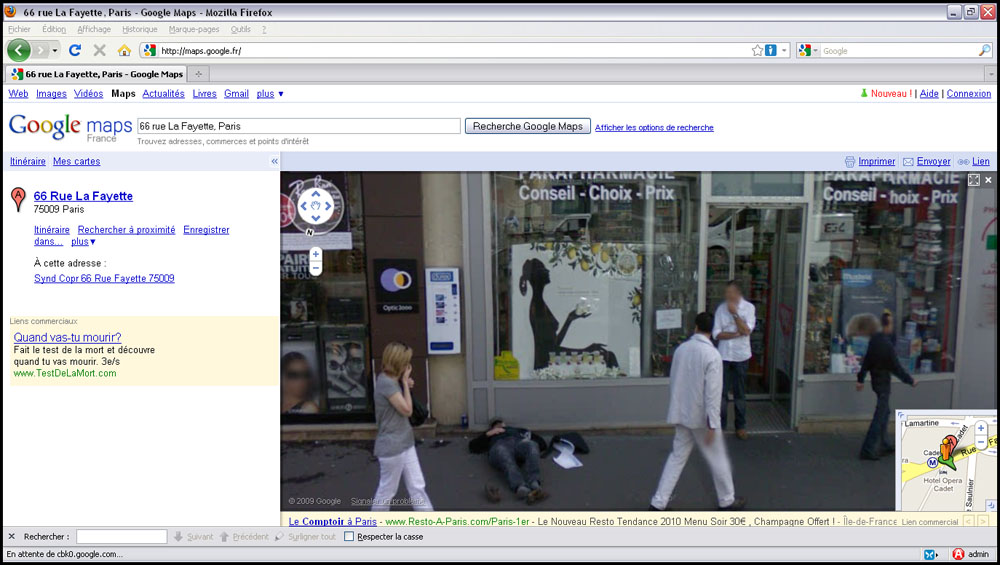
Task: Open the Outils menu
Action: 240,29
